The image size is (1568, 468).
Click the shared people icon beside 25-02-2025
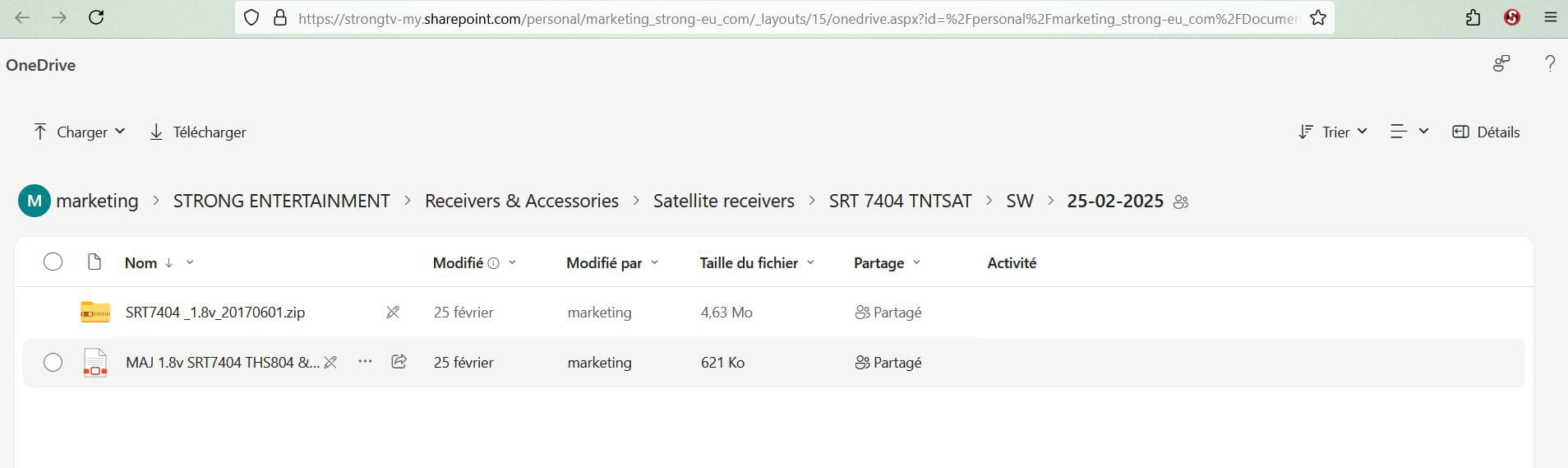tap(1181, 202)
